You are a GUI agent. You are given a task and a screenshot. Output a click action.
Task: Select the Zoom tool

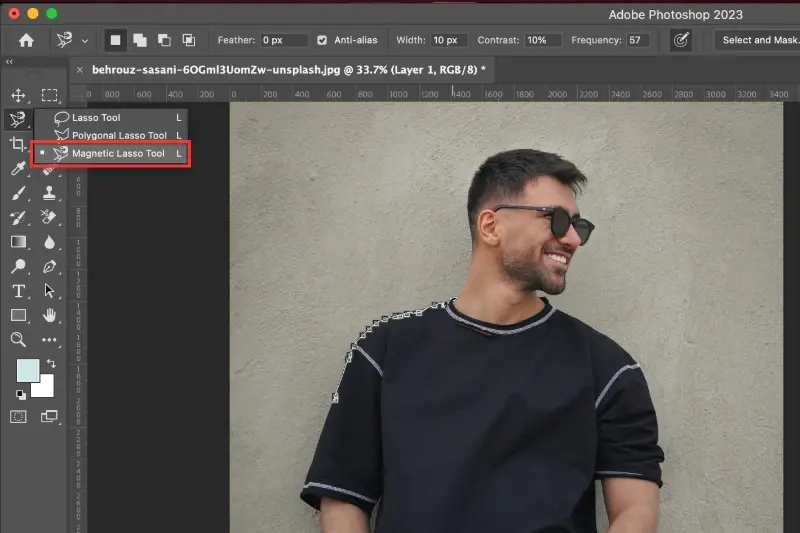[18, 340]
